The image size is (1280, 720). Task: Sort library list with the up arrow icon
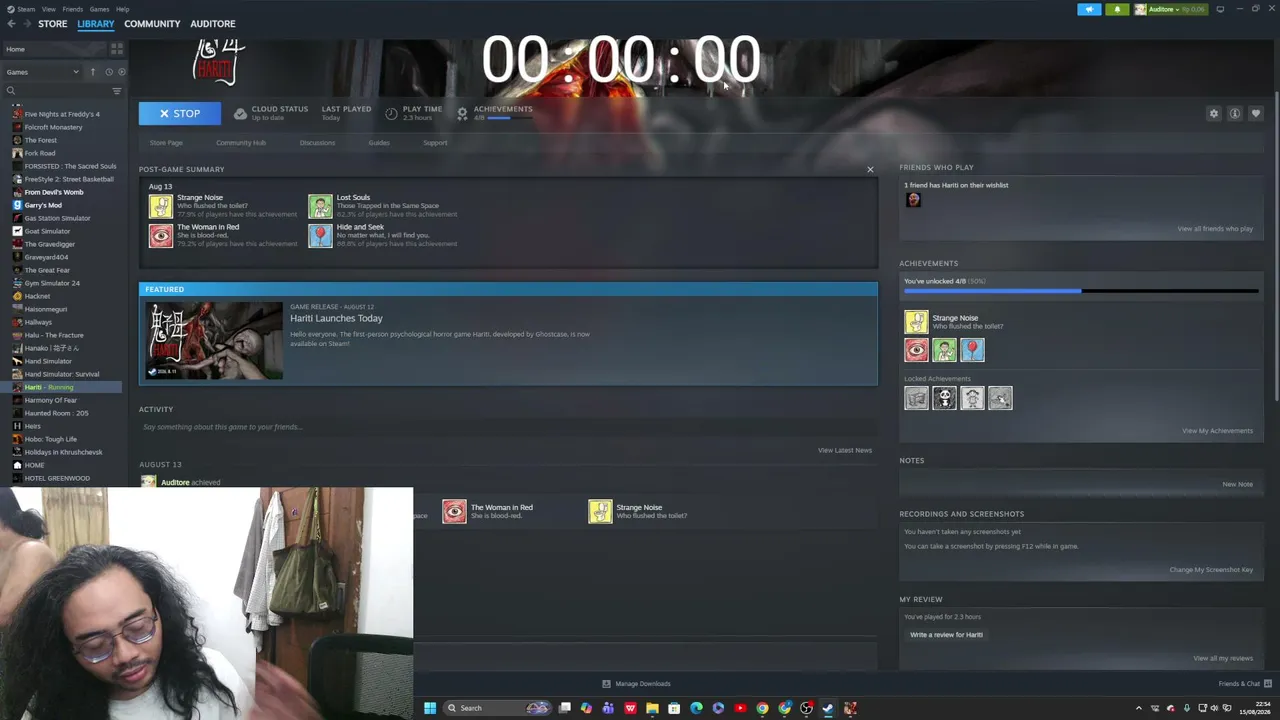[x=93, y=72]
